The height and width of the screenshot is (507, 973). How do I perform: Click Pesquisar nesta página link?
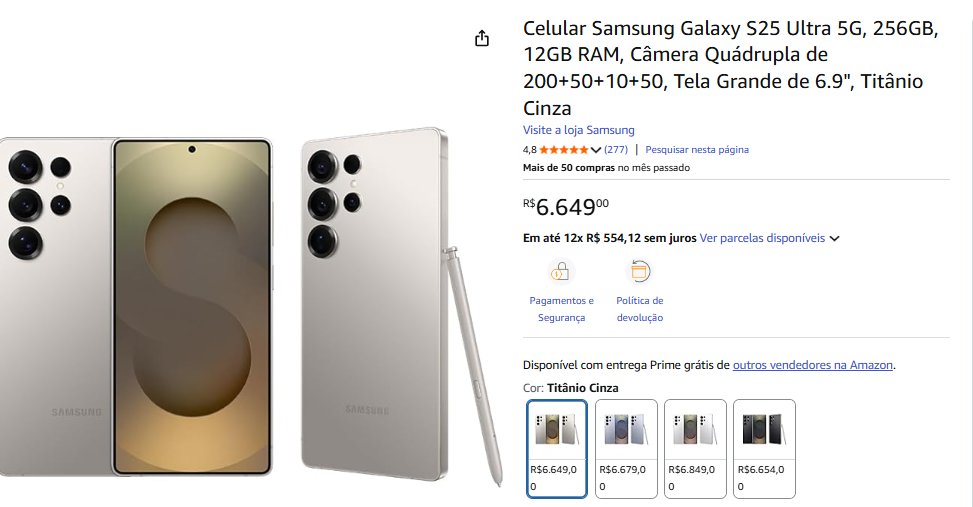point(697,150)
